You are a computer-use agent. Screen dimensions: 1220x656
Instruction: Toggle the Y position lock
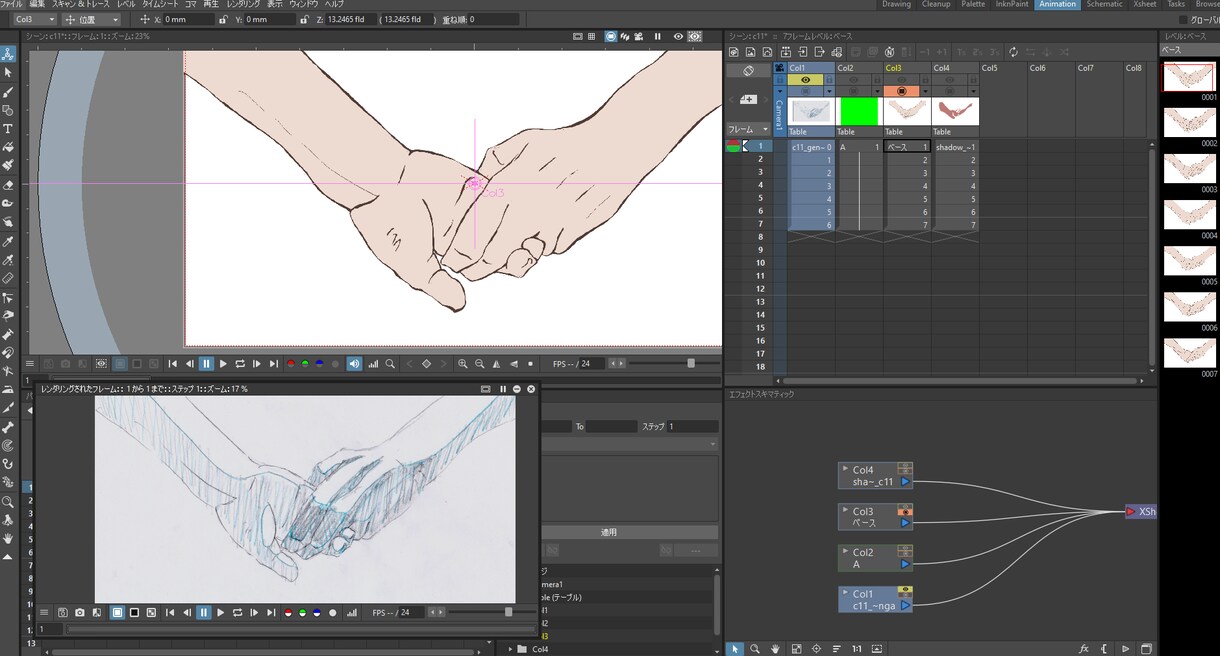(303, 19)
